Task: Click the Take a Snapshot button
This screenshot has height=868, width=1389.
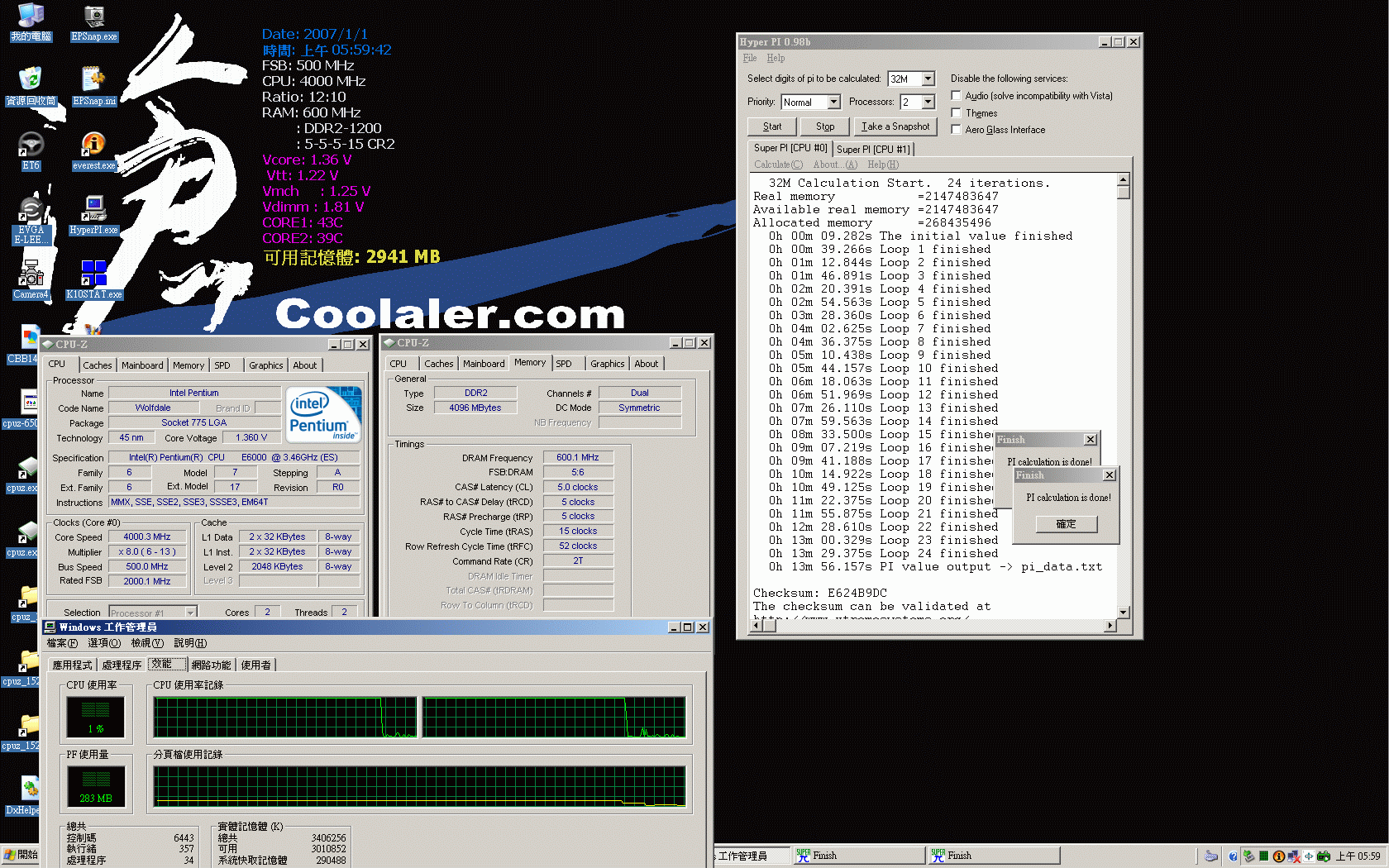Action: tap(895, 126)
